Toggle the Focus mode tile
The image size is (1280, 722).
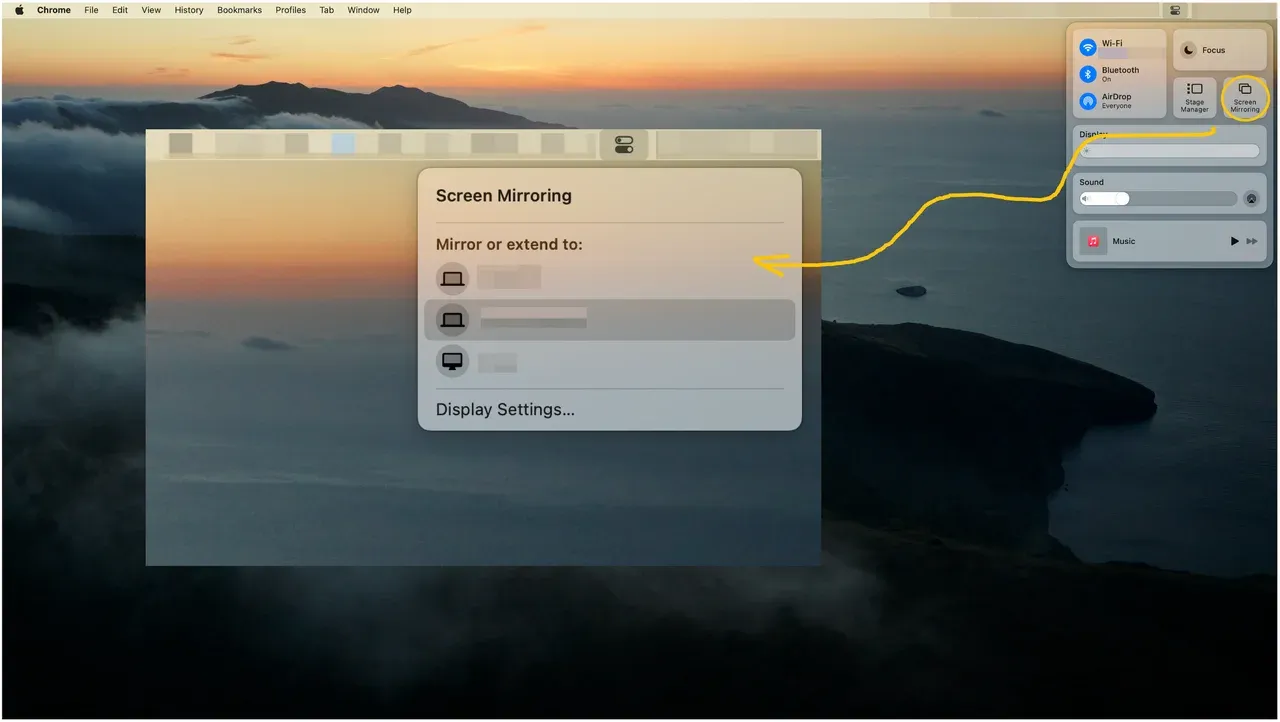coord(1220,50)
